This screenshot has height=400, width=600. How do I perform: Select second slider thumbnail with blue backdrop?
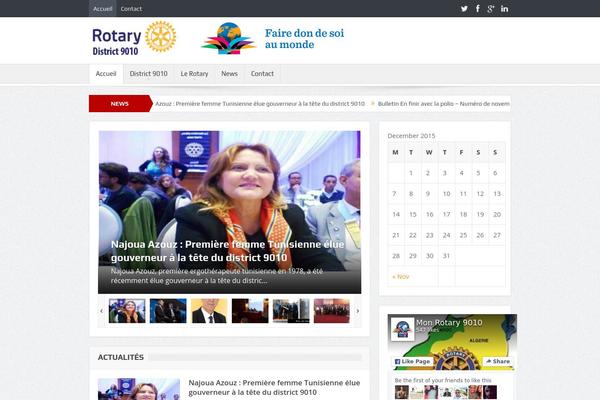coord(168,311)
